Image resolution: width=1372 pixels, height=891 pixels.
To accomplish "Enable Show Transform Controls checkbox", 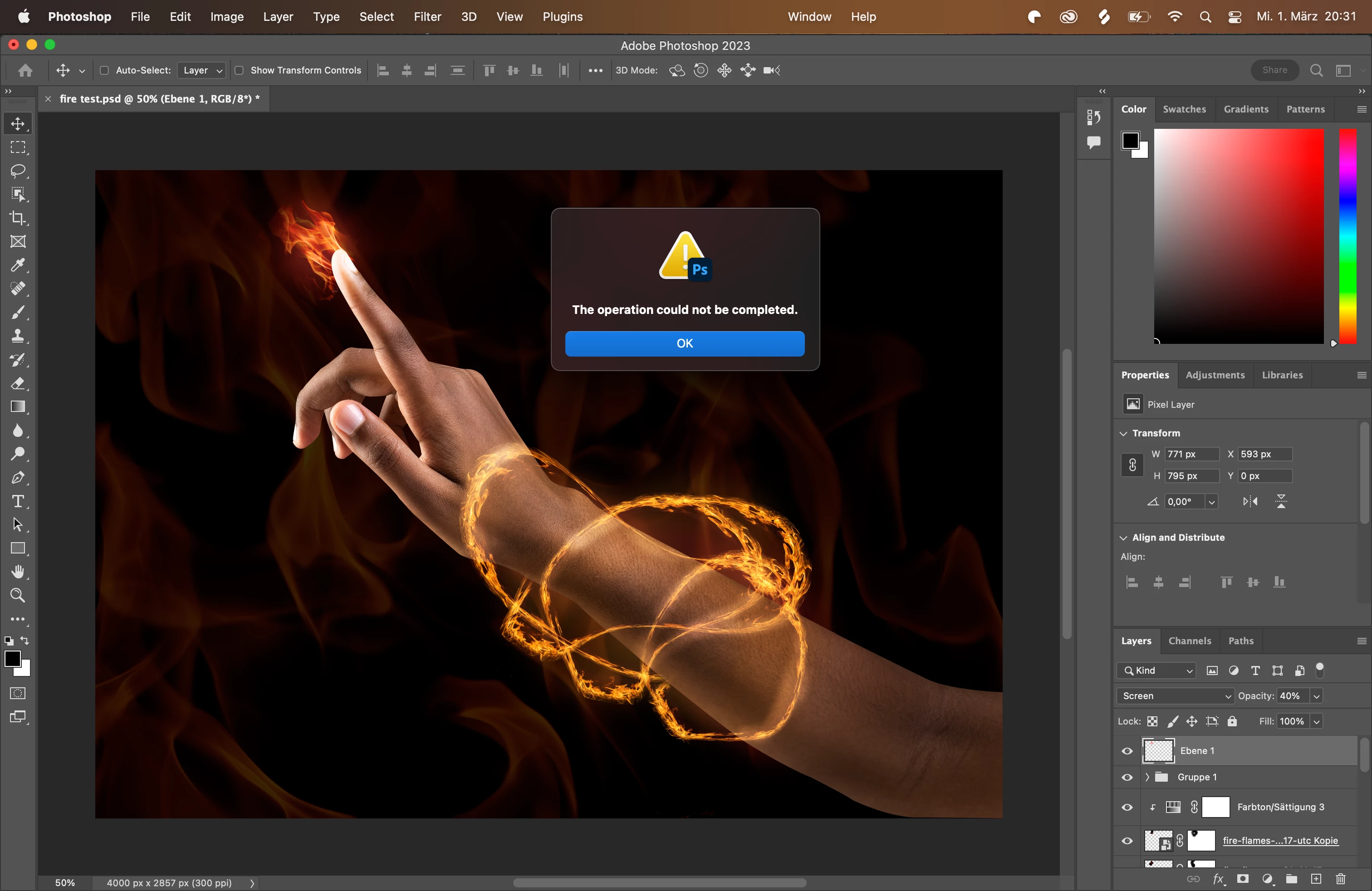I will tap(239, 70).
